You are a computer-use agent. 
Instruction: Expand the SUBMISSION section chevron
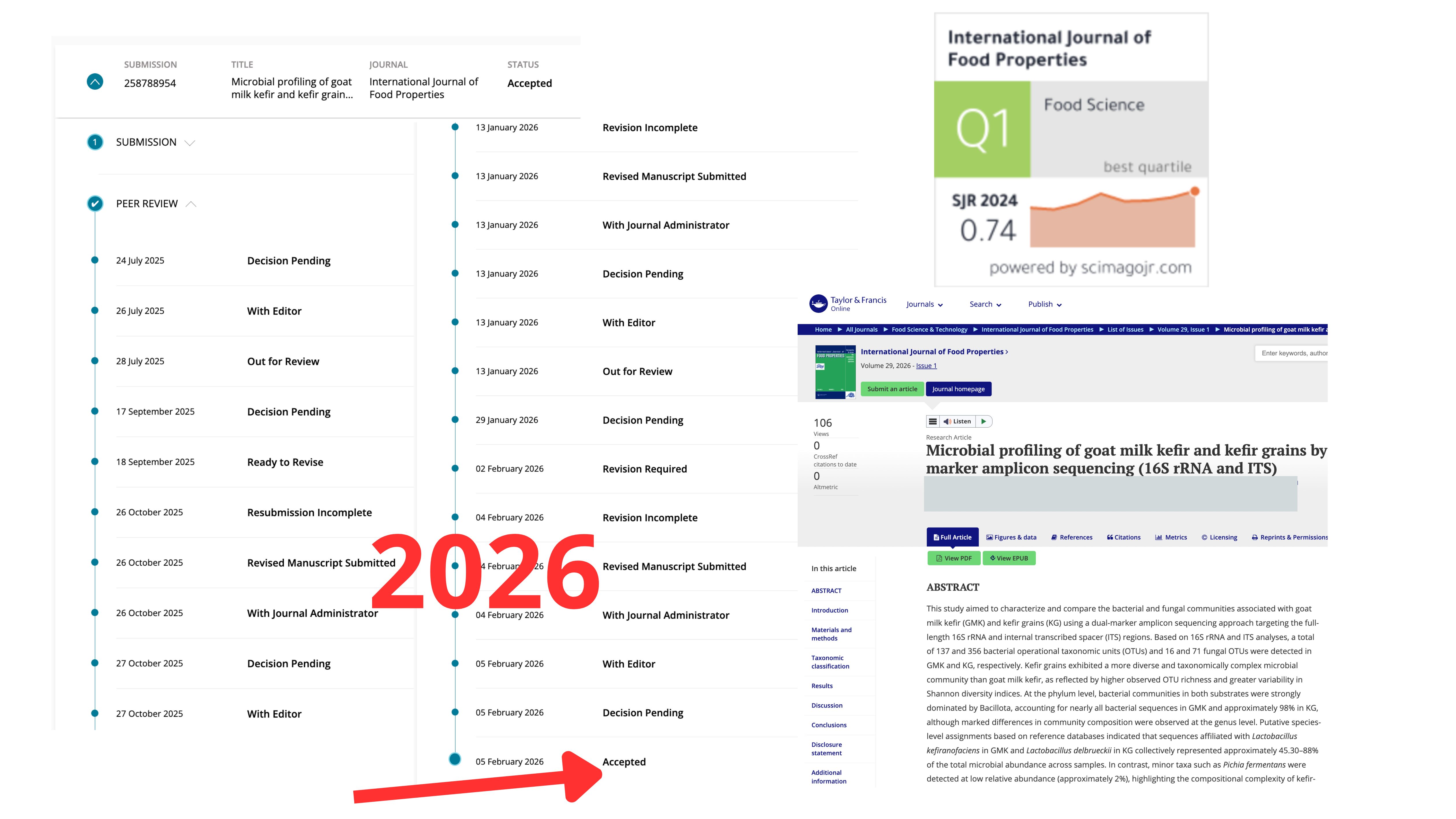(x=190, y=142)
